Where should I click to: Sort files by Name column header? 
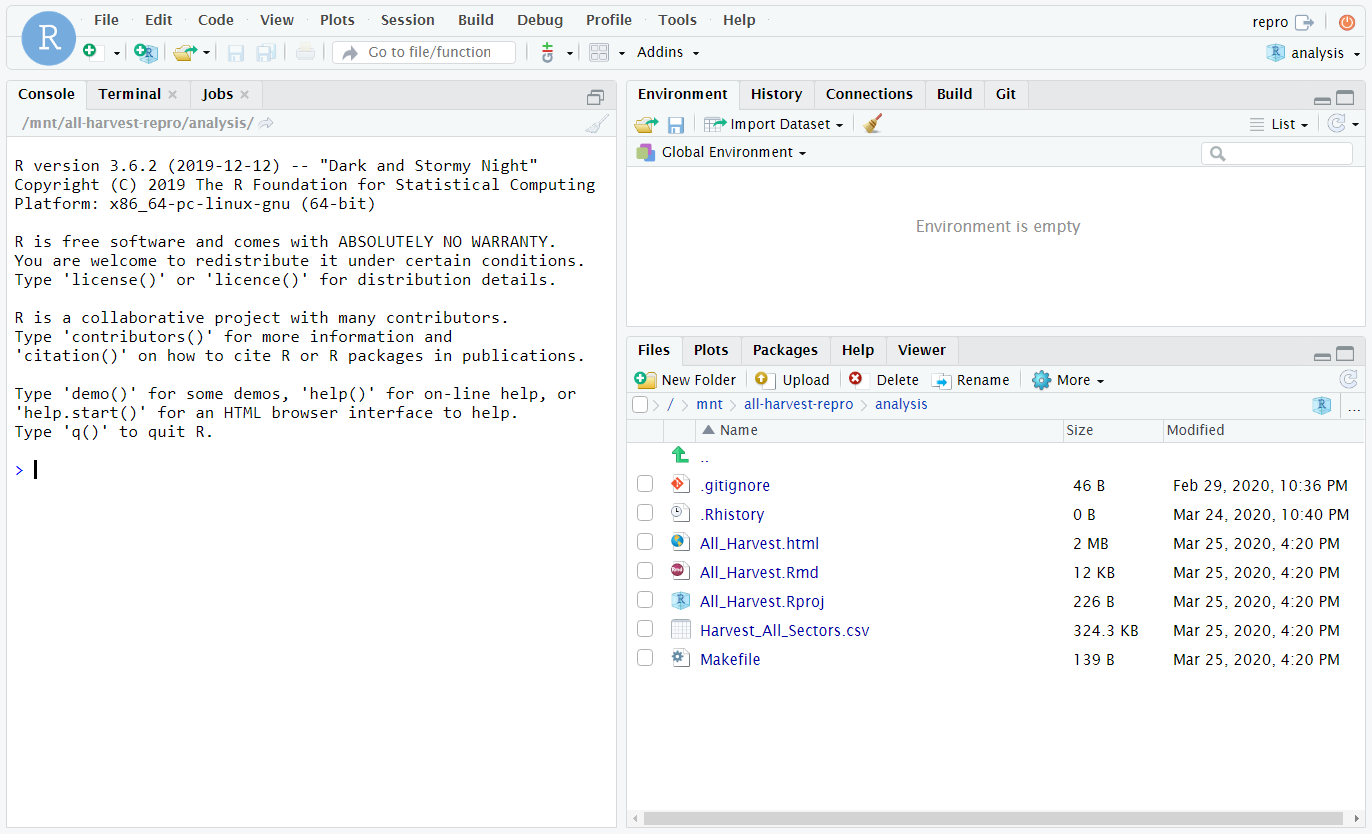point(879,430)
